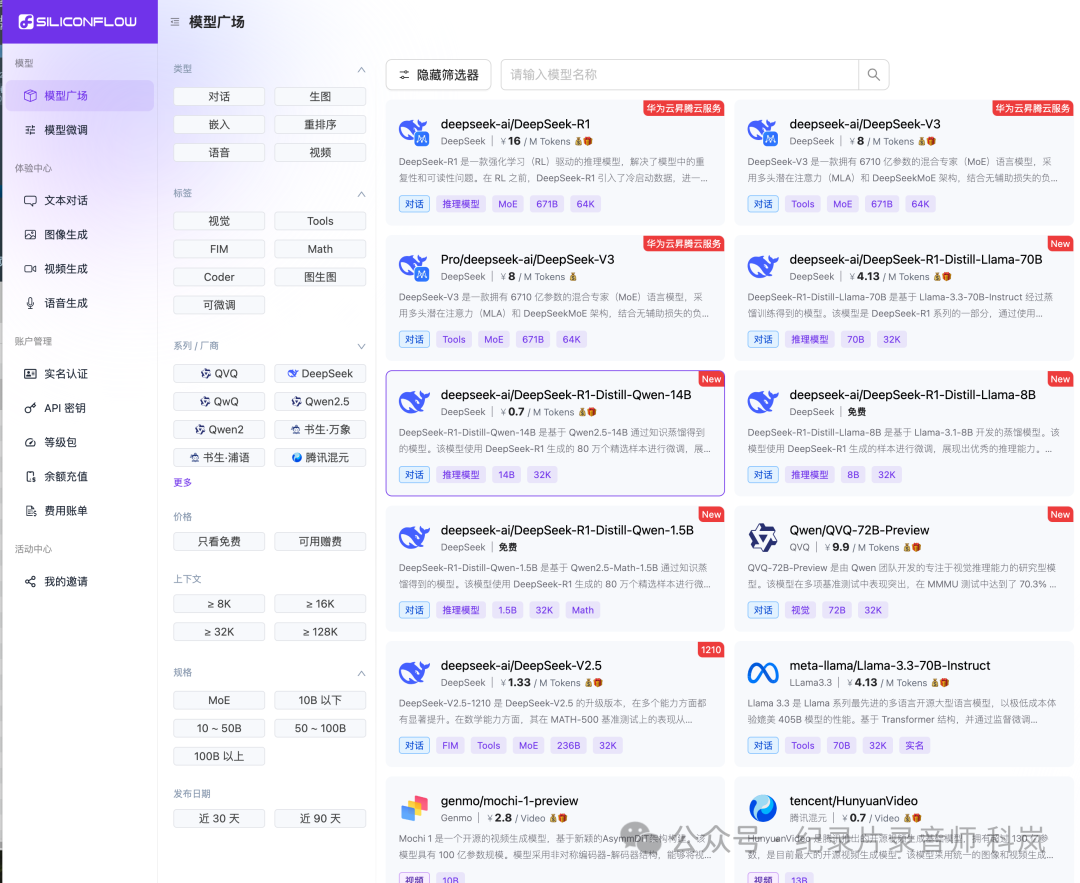The image size is (1080, 883).
Task: Click the API 密钥 key icon
Action: (x=30, y=408)
